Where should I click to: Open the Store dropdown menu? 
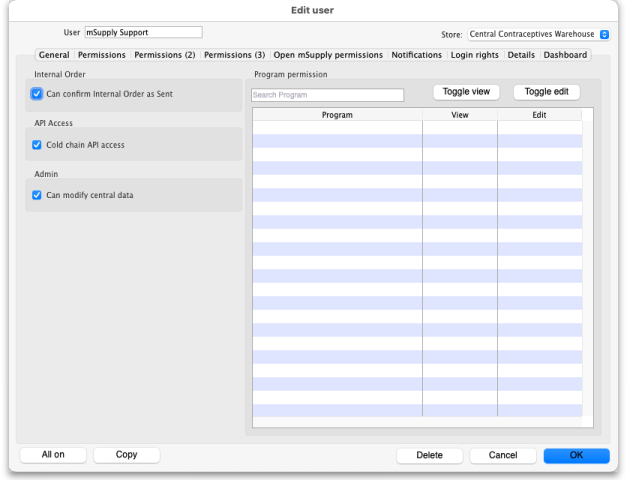point(539,34)
